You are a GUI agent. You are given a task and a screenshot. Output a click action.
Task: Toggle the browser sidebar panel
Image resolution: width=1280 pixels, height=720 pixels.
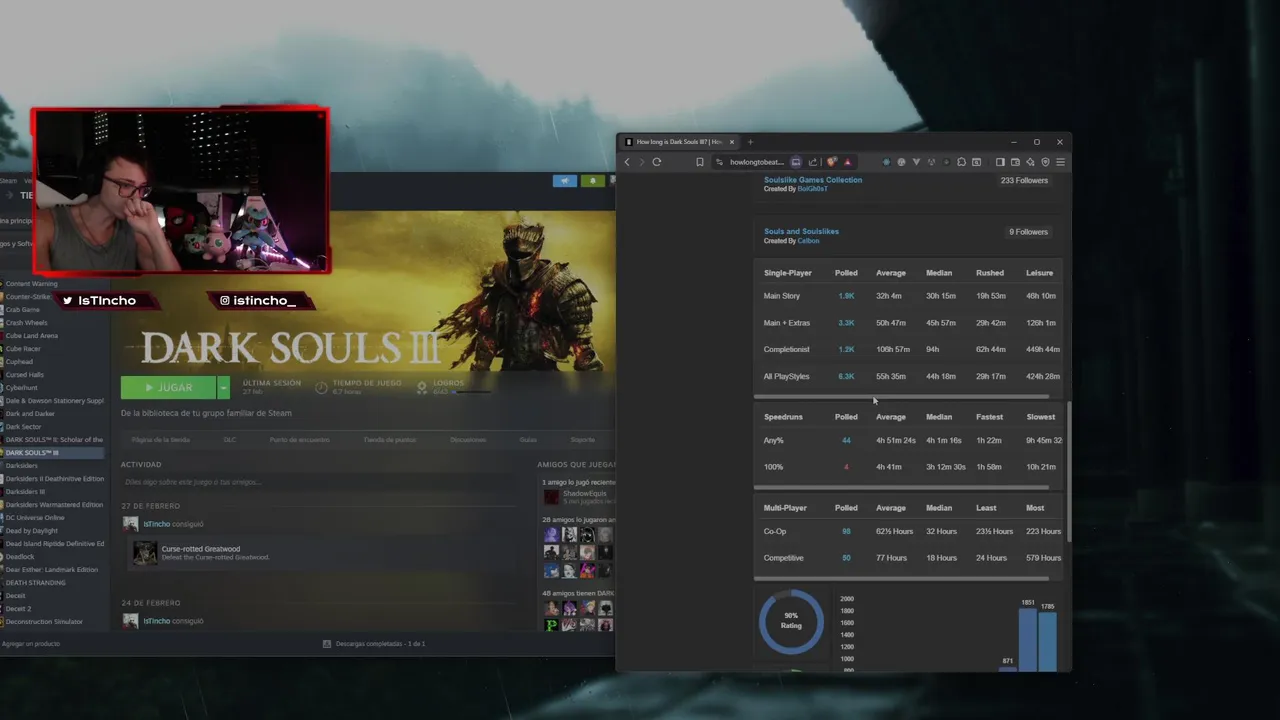(x=1000, y=162)
